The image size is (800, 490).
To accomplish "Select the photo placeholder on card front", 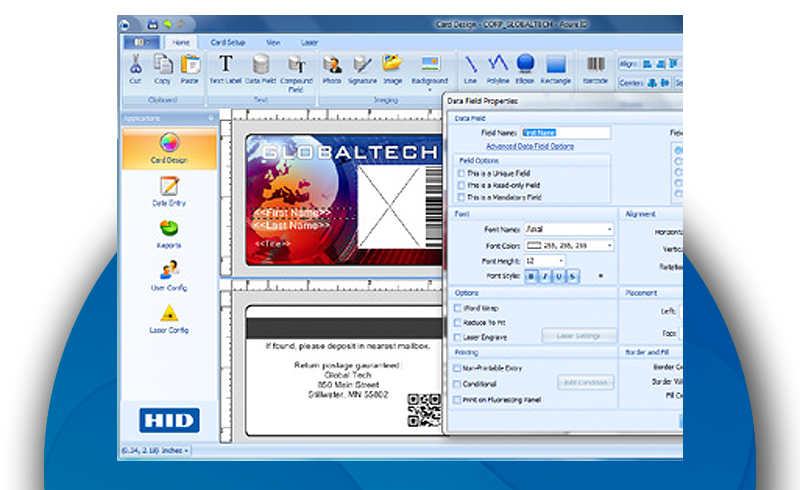I will pos(390,207).
